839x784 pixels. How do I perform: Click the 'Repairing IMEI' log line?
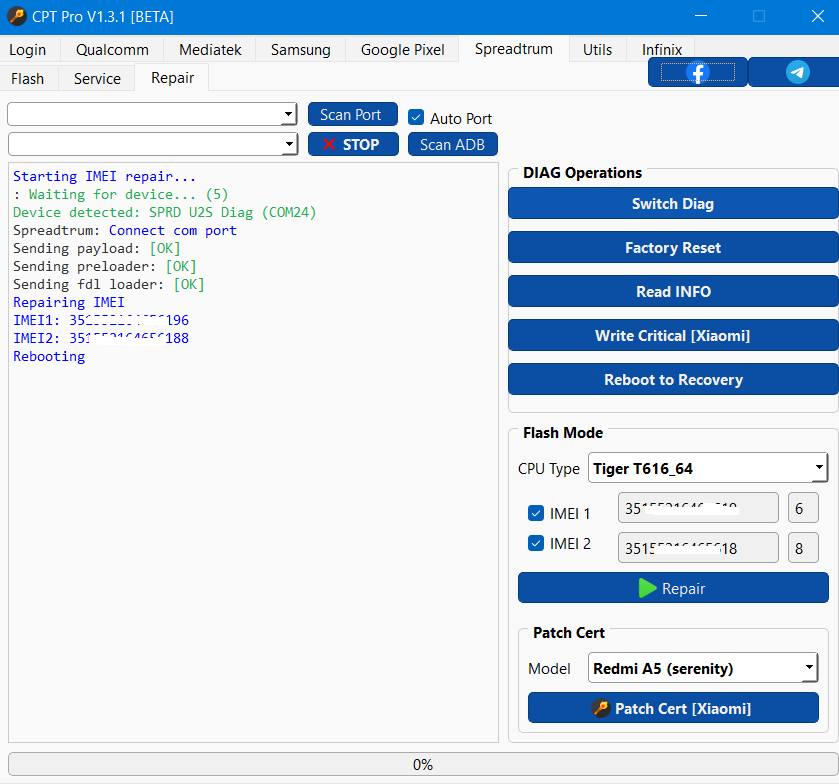click(x=68, y=302)
